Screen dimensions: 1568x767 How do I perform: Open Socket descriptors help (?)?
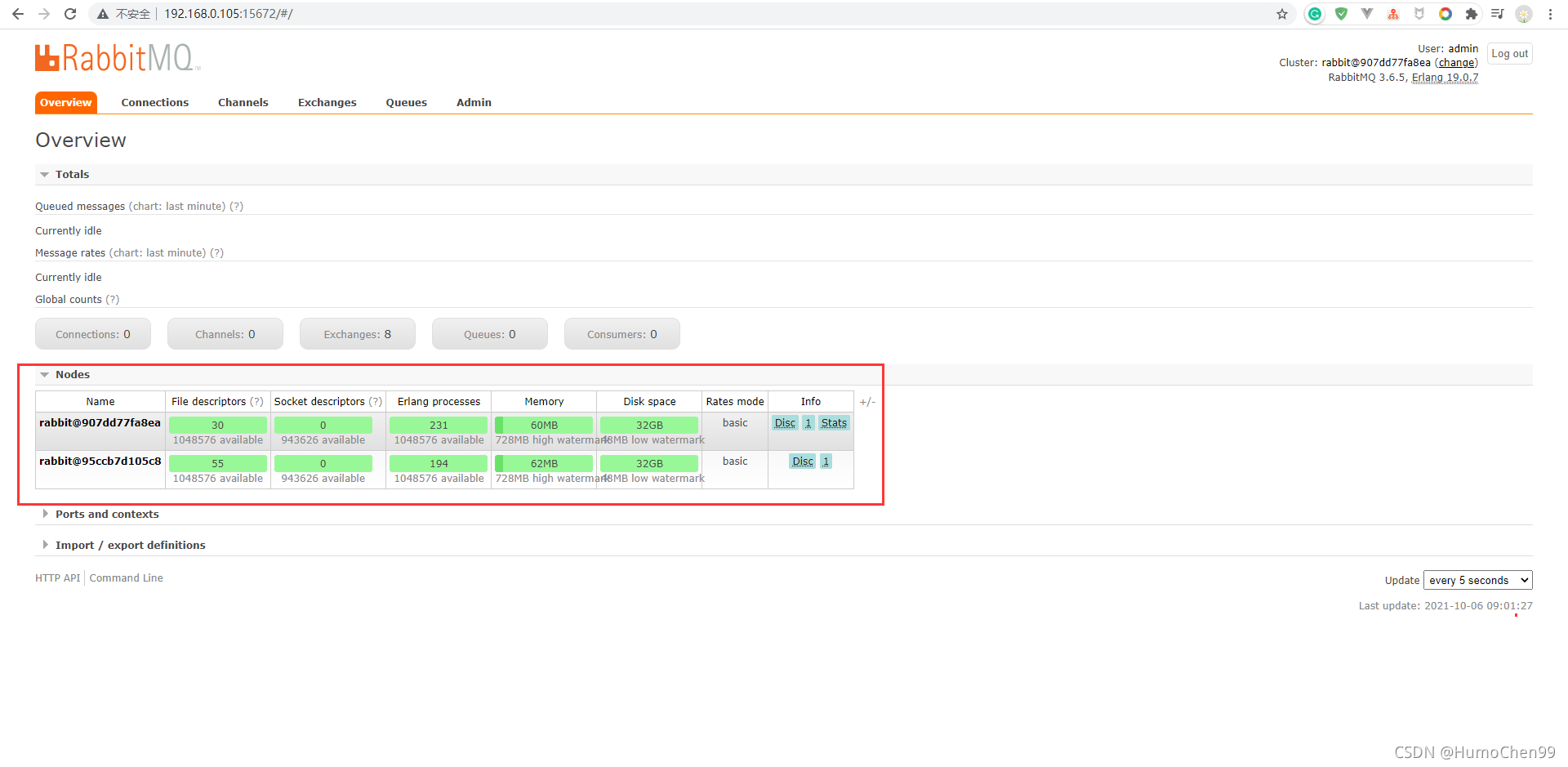[376, 402]
